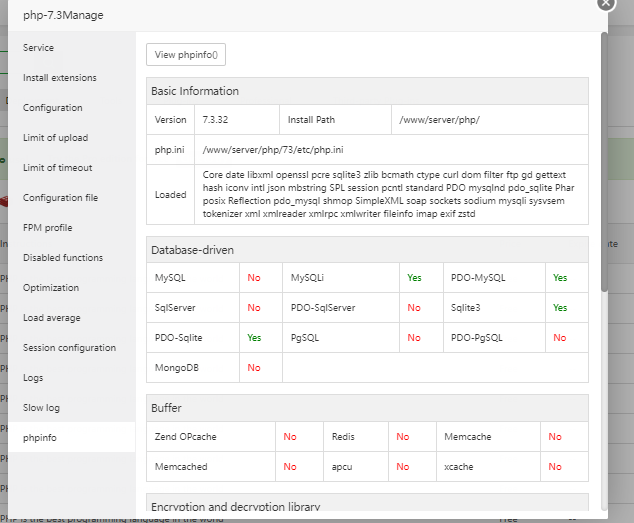View the Load average page
Screen dimensions: 634x523
[52, 318]
